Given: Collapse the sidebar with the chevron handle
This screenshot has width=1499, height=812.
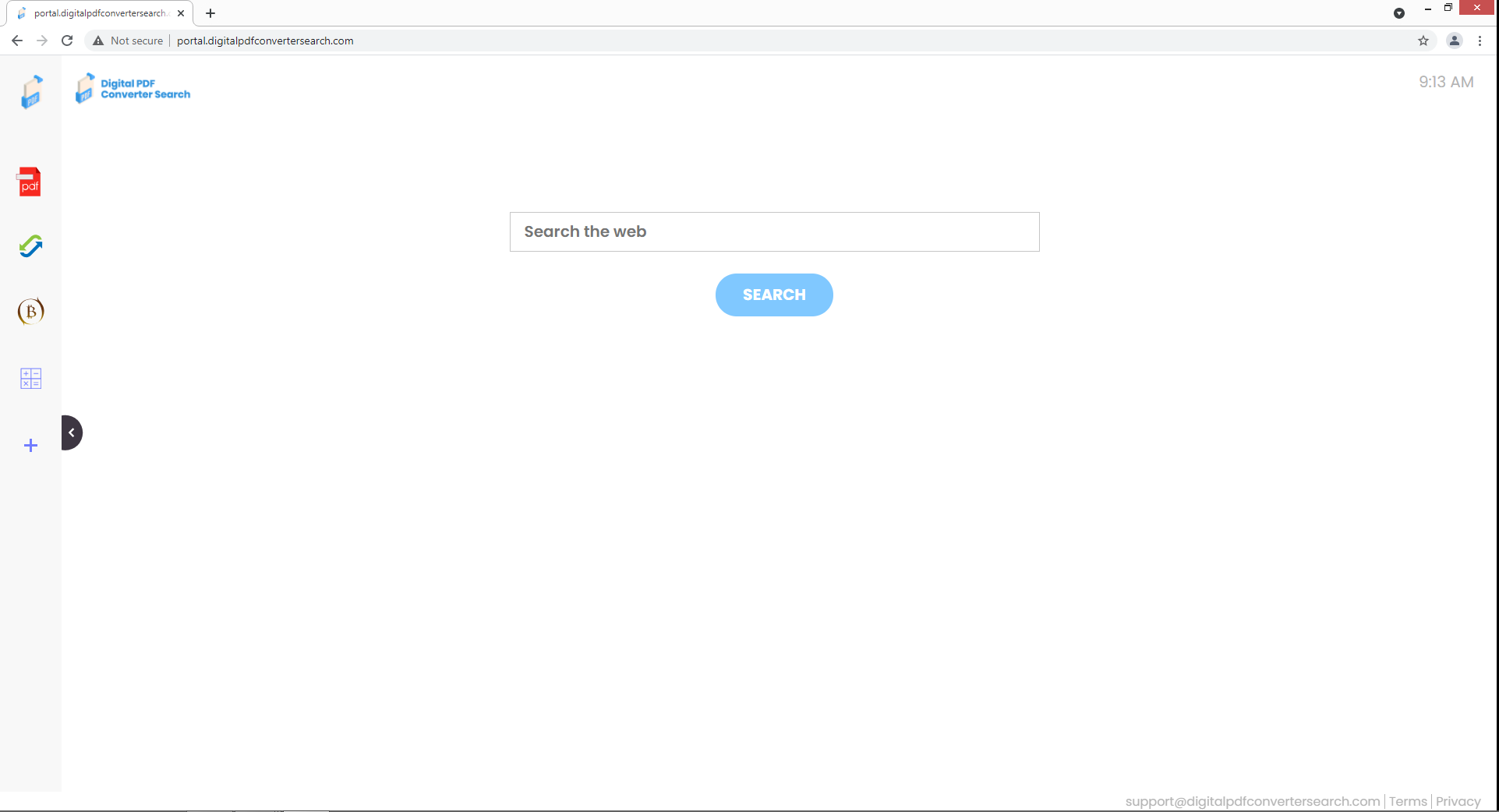Looking at the screenshot, I should pos(72,432).
